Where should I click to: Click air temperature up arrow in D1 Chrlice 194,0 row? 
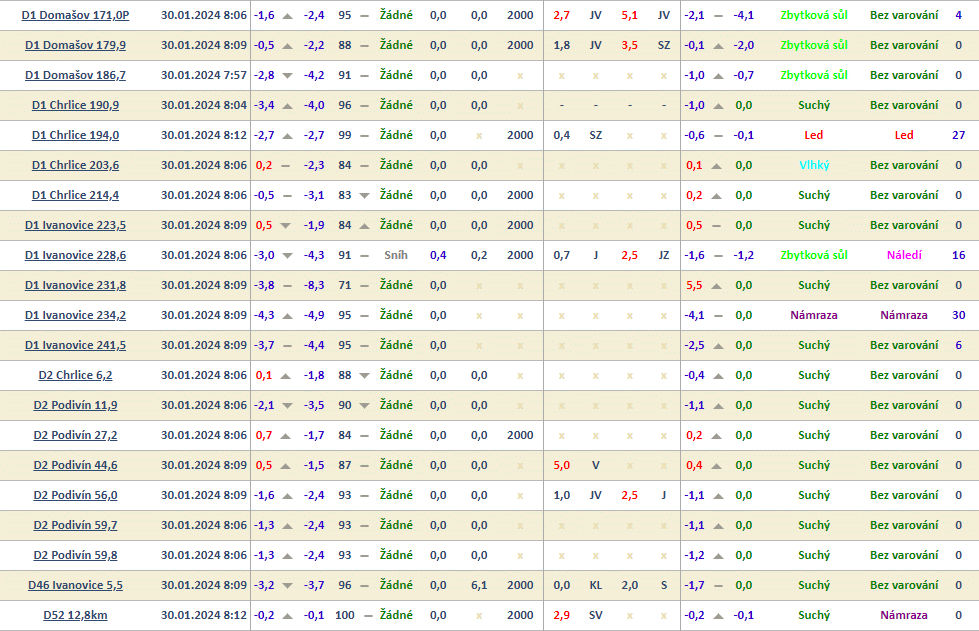point(288,136)
